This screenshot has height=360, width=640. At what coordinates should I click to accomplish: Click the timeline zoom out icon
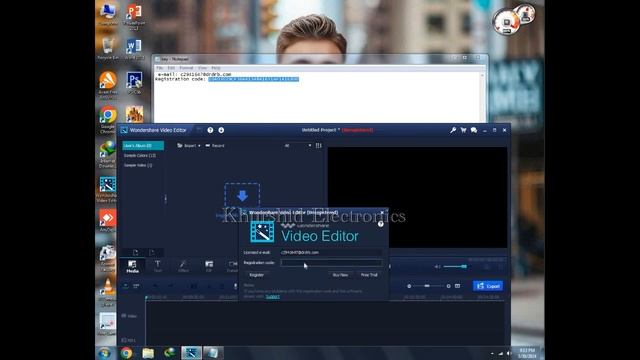(409, 286)
